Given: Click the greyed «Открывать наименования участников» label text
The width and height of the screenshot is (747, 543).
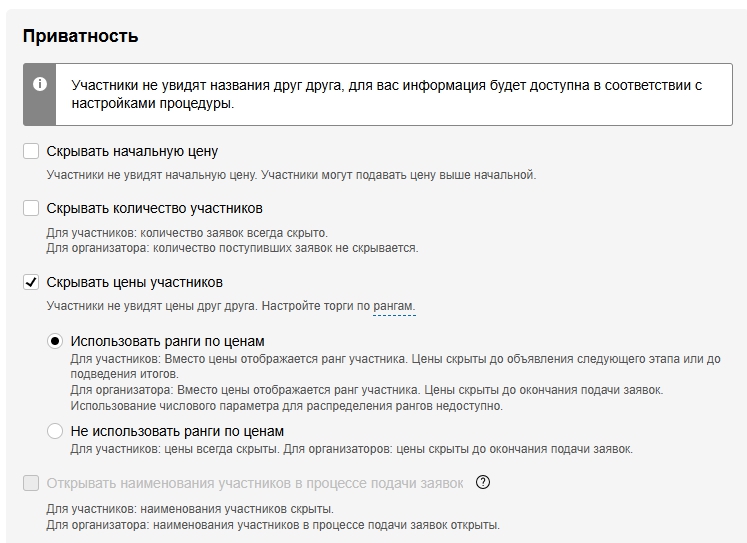Looking at the screenshot, I should tap(255, 484).
